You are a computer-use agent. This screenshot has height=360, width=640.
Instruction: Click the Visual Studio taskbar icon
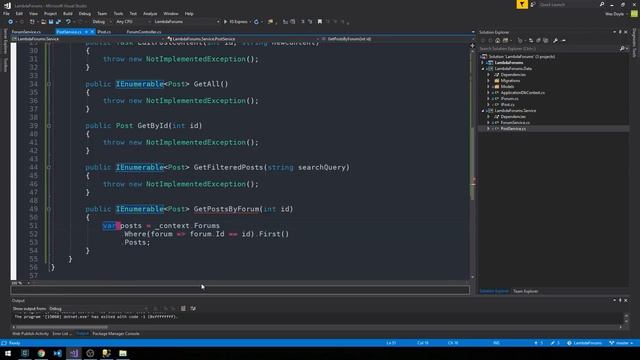coord(74,353)
